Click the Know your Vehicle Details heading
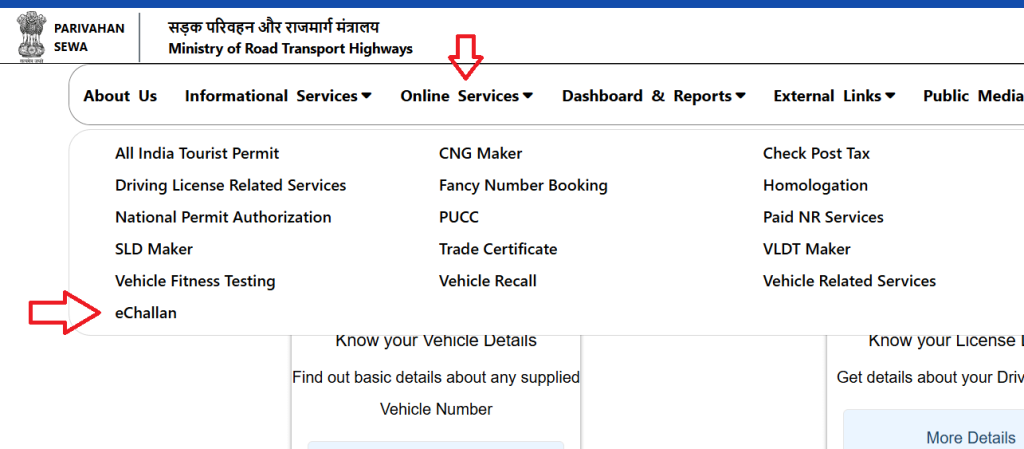This screenshot has height=449, width=1024. 436,340
